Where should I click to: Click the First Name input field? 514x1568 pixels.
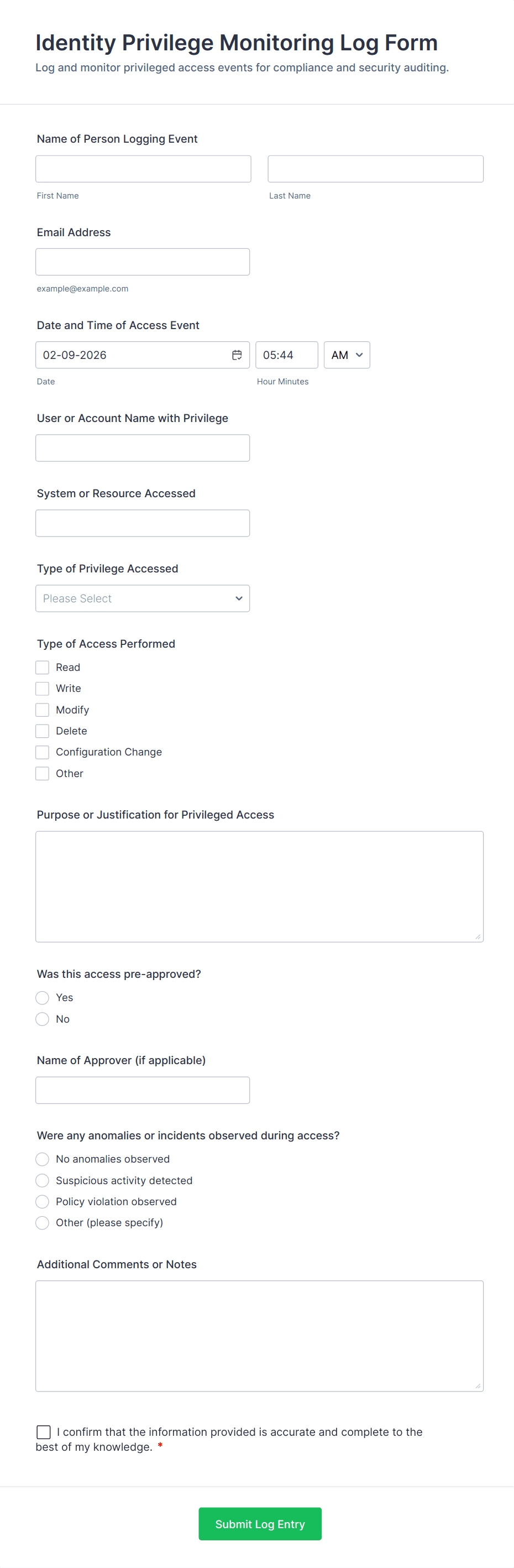pyautogui.click(x=143, y=169)
